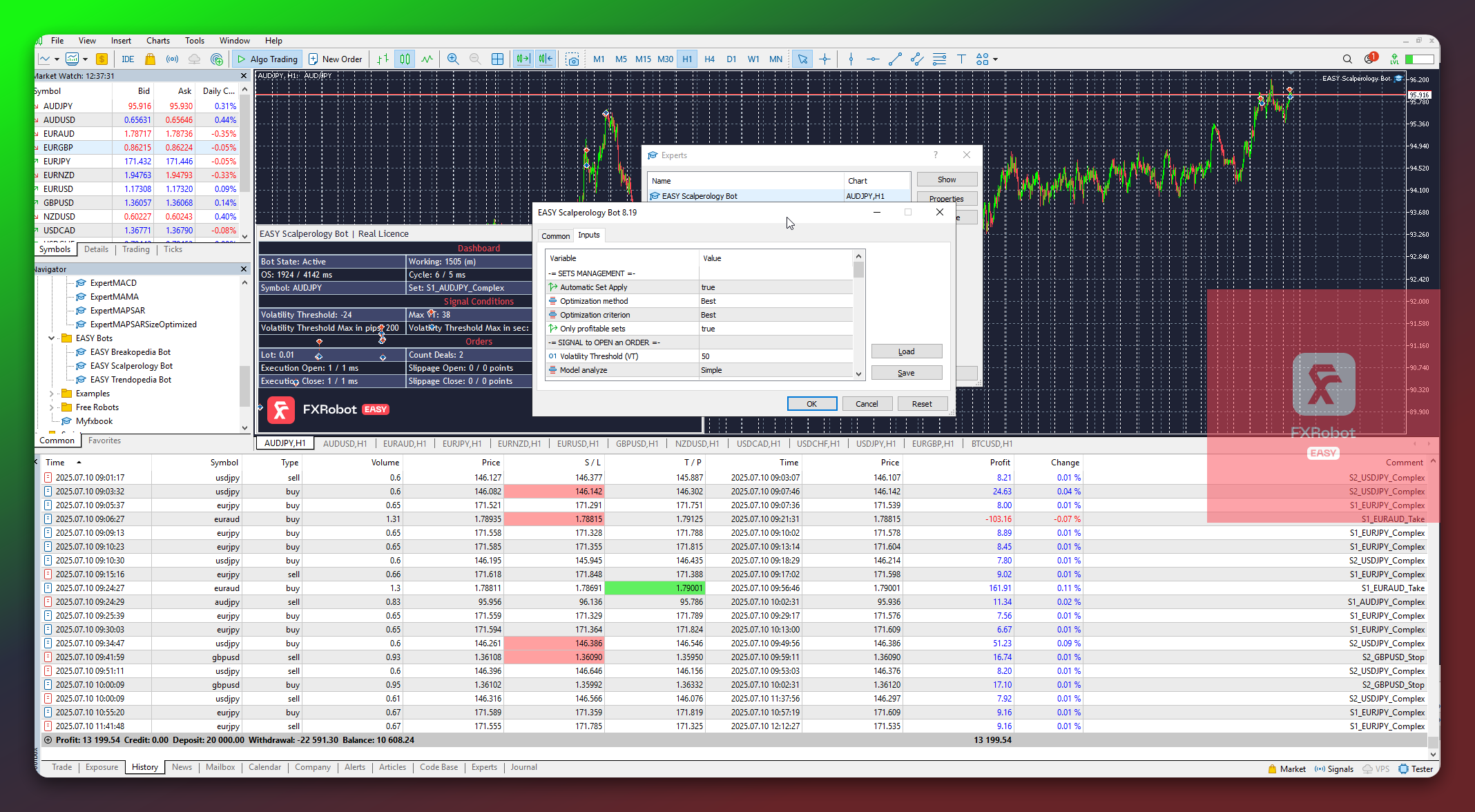
Task: Select the text label tool
Action: click(x=961, y=59)
